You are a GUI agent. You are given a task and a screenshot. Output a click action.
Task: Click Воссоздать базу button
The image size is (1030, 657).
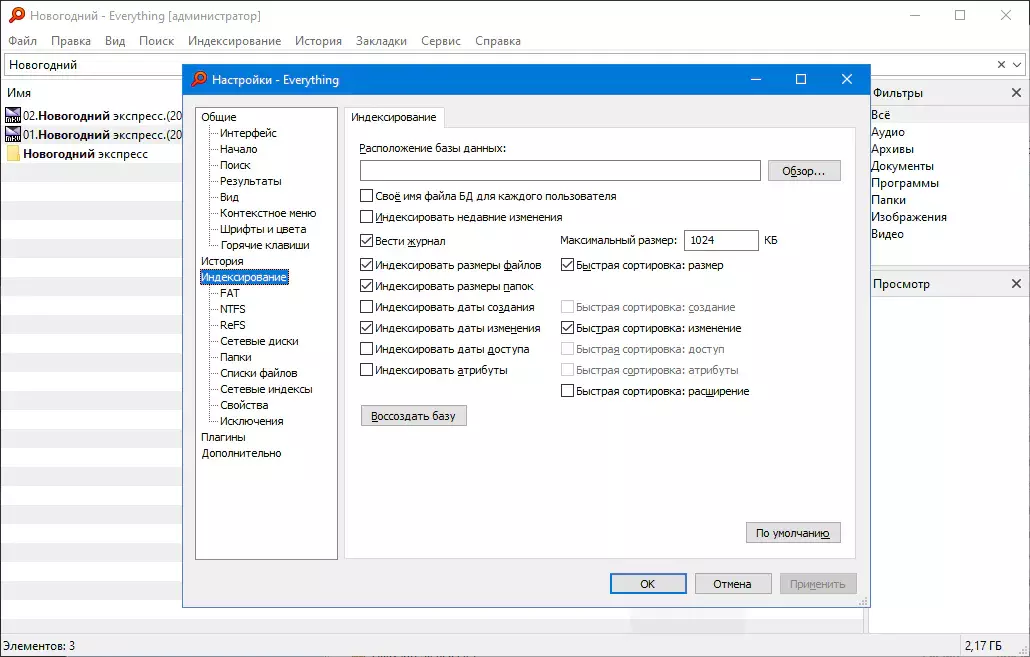(x=413, y=416)
